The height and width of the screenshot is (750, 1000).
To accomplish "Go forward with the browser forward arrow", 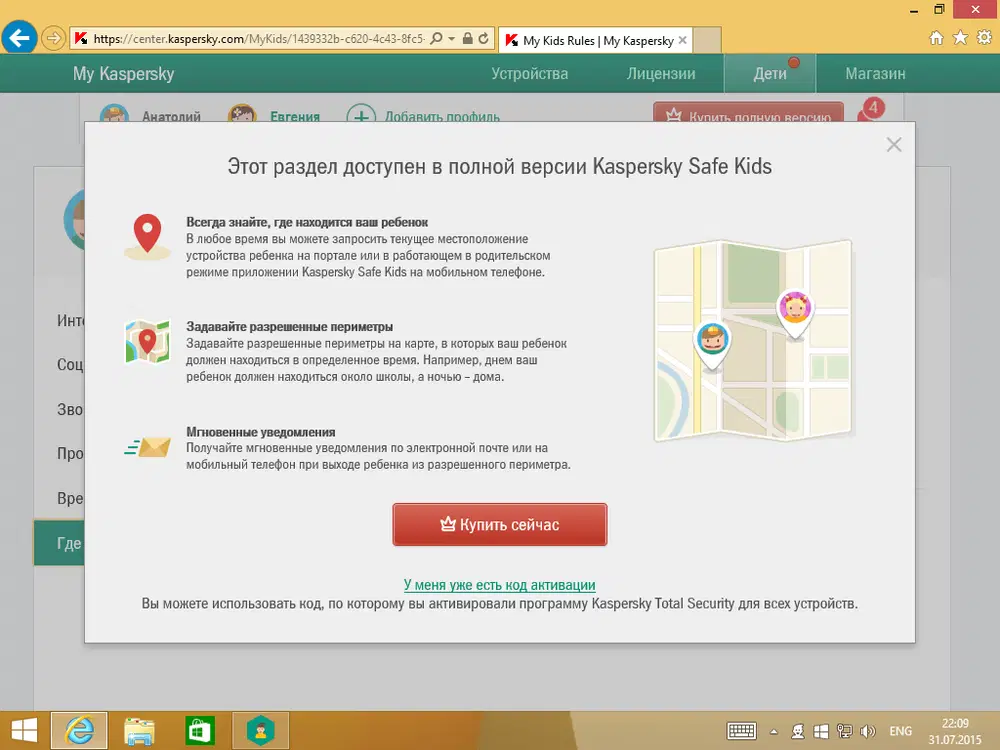I will pos(54,38).
